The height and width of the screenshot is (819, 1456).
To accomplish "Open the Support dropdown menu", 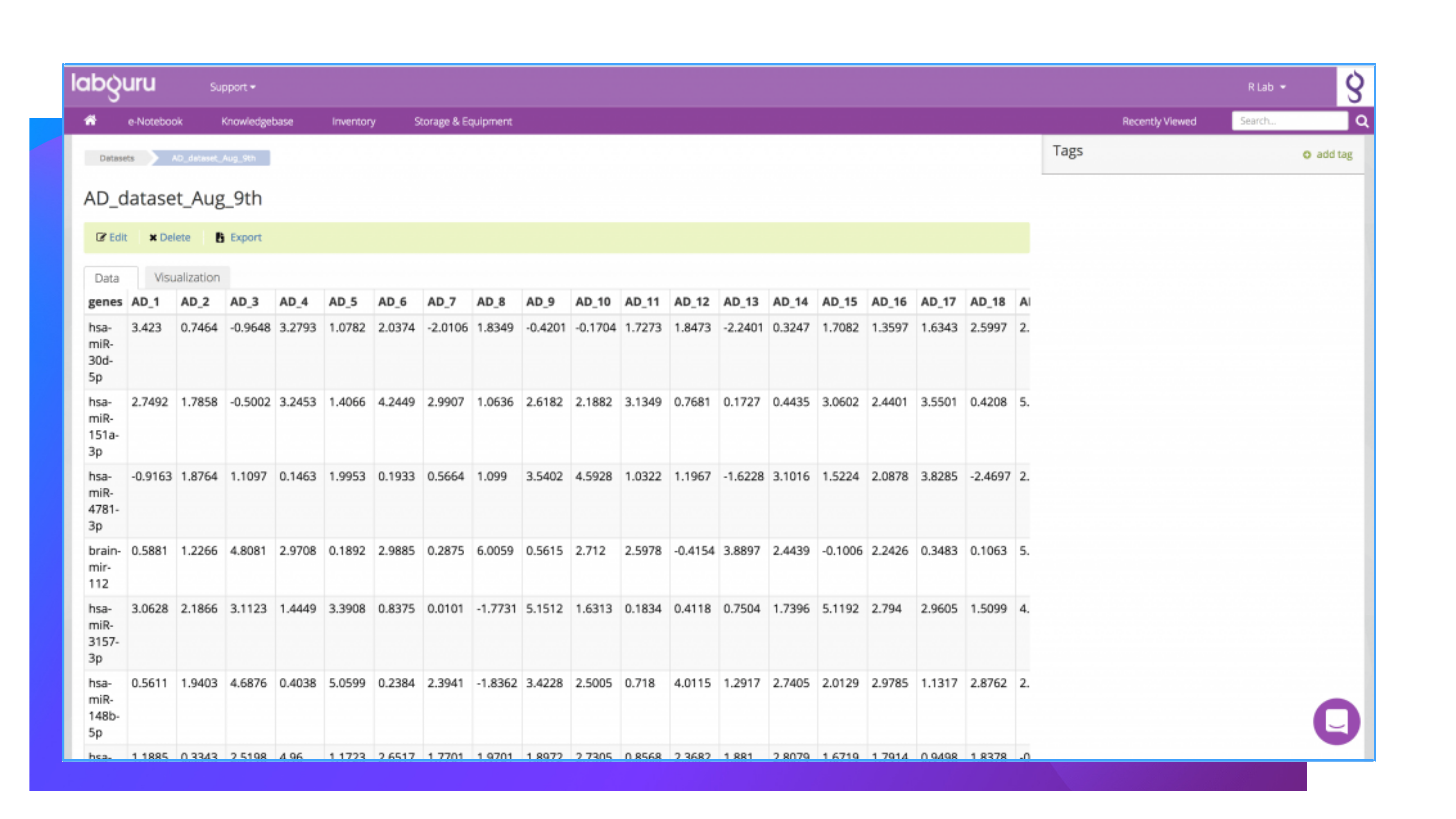I will coord(233,87).
